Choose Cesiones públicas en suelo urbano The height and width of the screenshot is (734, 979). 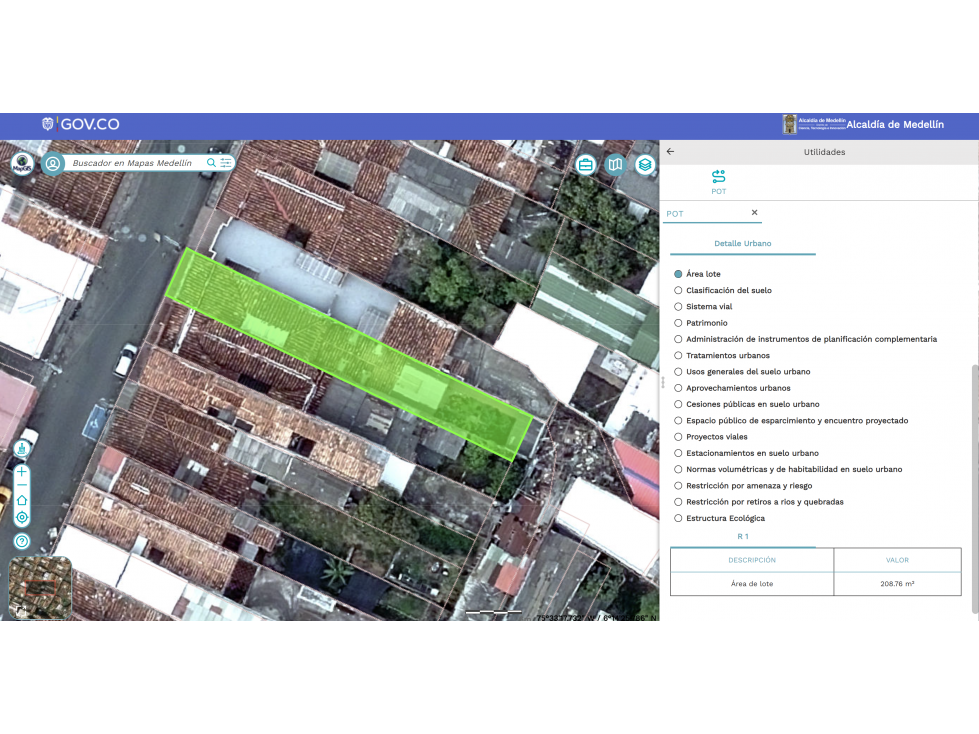678,404
